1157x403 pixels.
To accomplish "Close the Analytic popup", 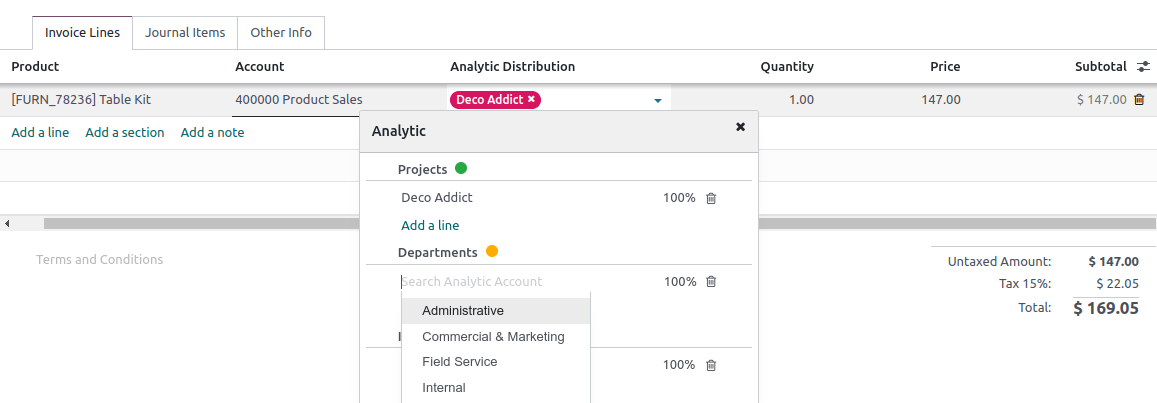I will pyautogui.click(x=740, y=127).
